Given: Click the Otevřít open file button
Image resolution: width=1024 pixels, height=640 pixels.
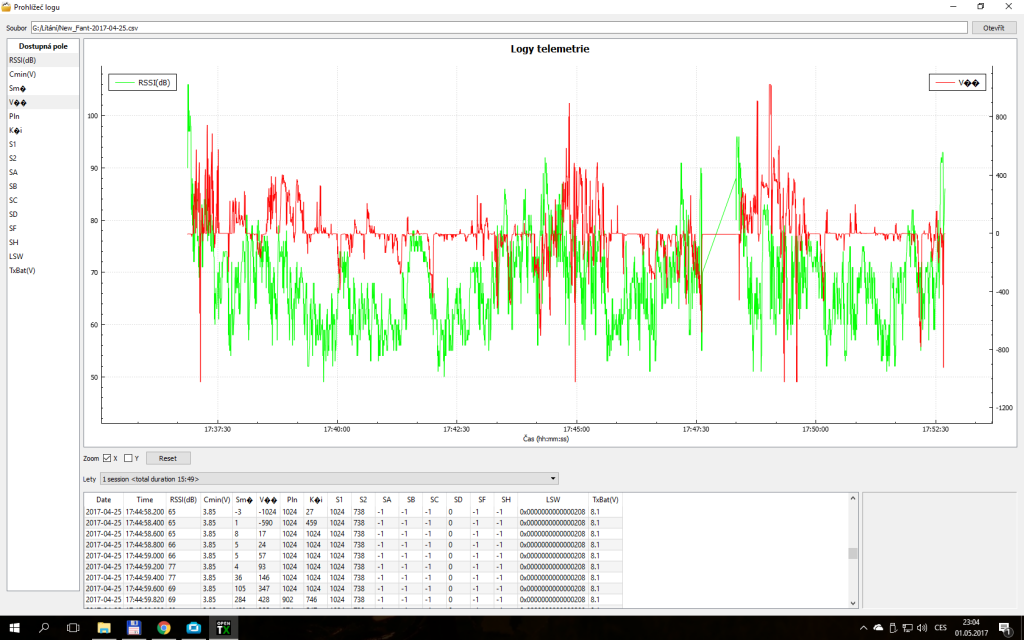Looking at the screenshot, I should [x=993, y=28].
